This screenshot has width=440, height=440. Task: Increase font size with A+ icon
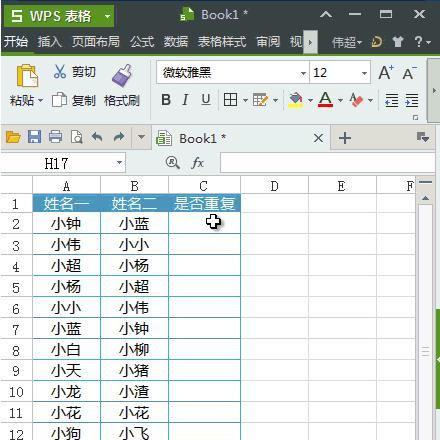tap(386, 72)
